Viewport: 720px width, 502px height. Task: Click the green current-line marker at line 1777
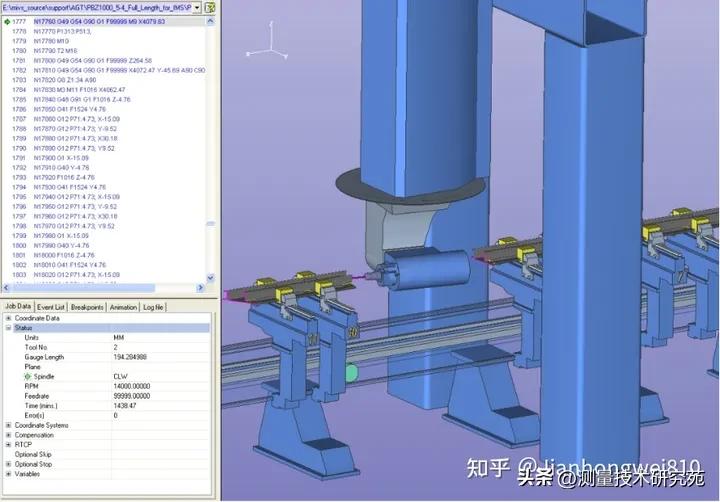(x=6, y=21)
